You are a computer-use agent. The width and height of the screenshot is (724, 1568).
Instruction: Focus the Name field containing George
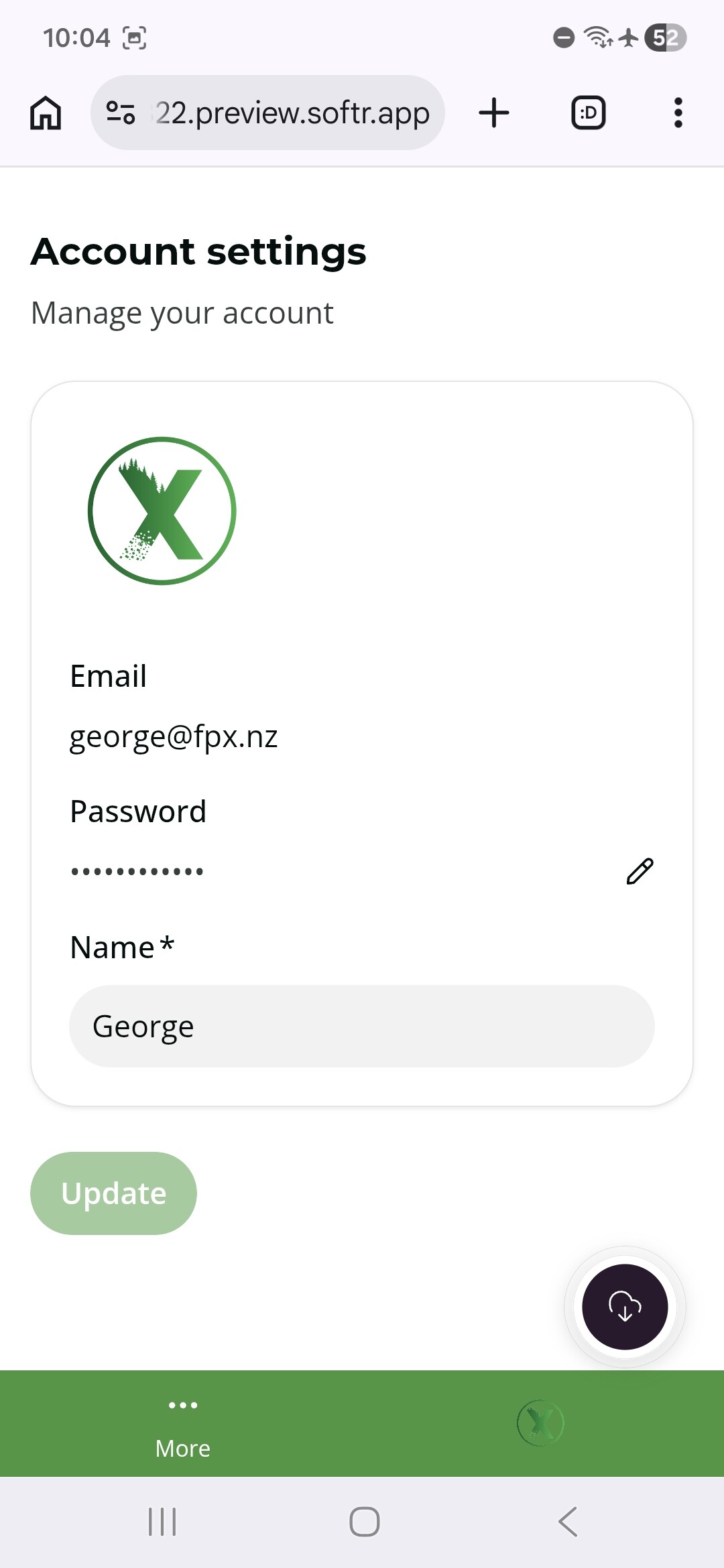pos(362,1026)
